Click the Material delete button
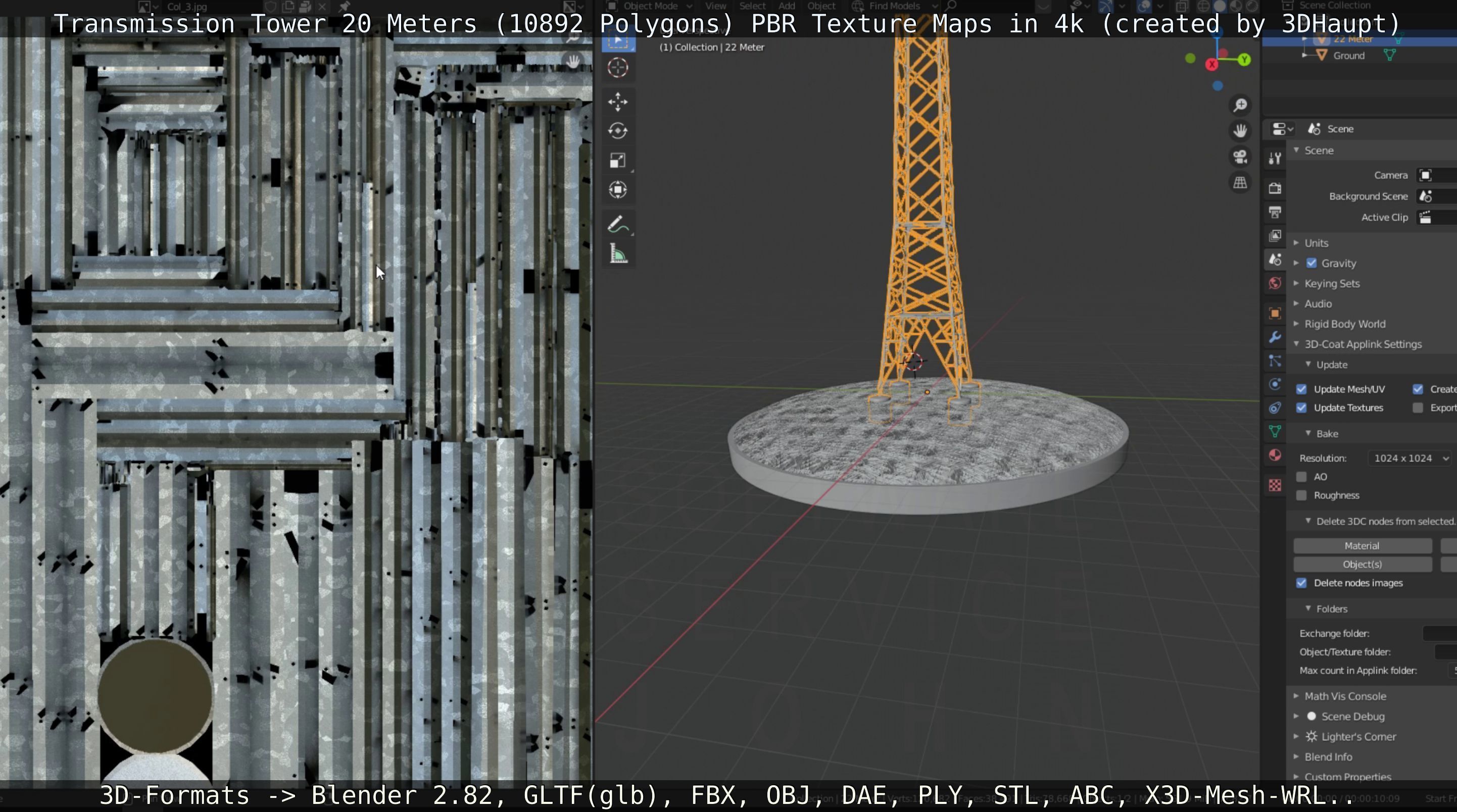The height and width of the screenshot is (812, 1457). (1362, 546)
